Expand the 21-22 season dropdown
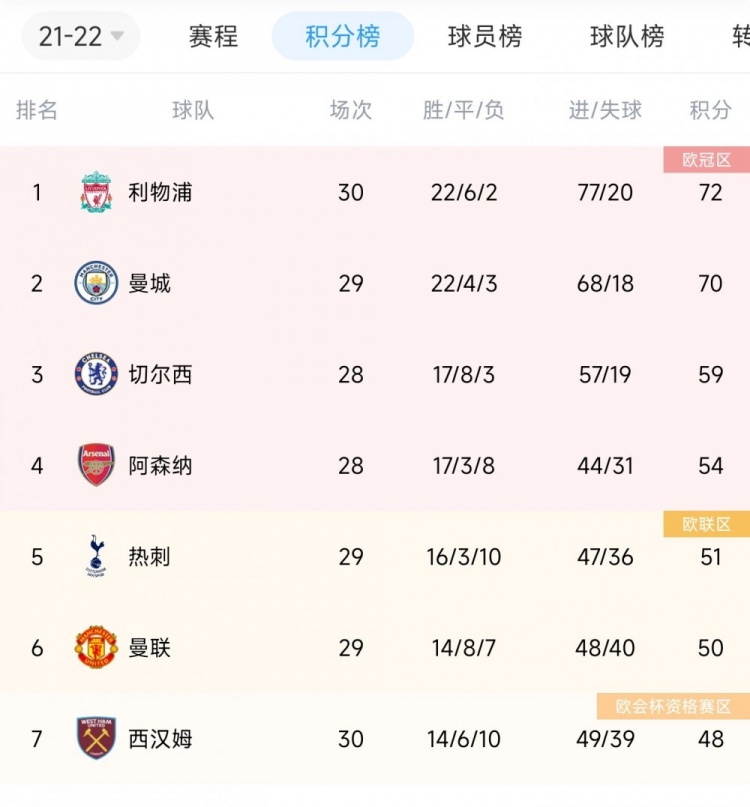 pos(81,36)
